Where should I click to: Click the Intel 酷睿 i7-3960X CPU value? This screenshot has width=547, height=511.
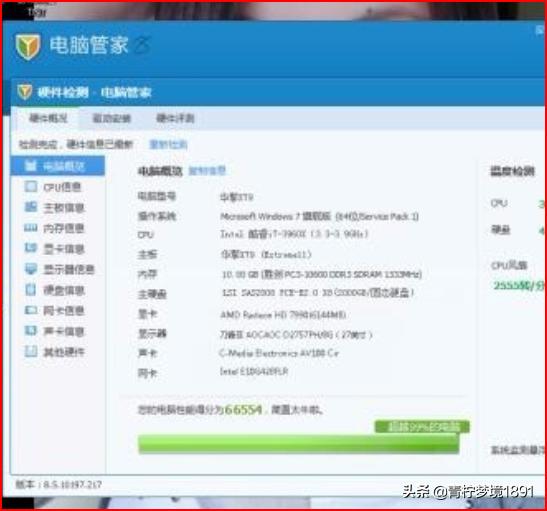[x=294, y=234]
